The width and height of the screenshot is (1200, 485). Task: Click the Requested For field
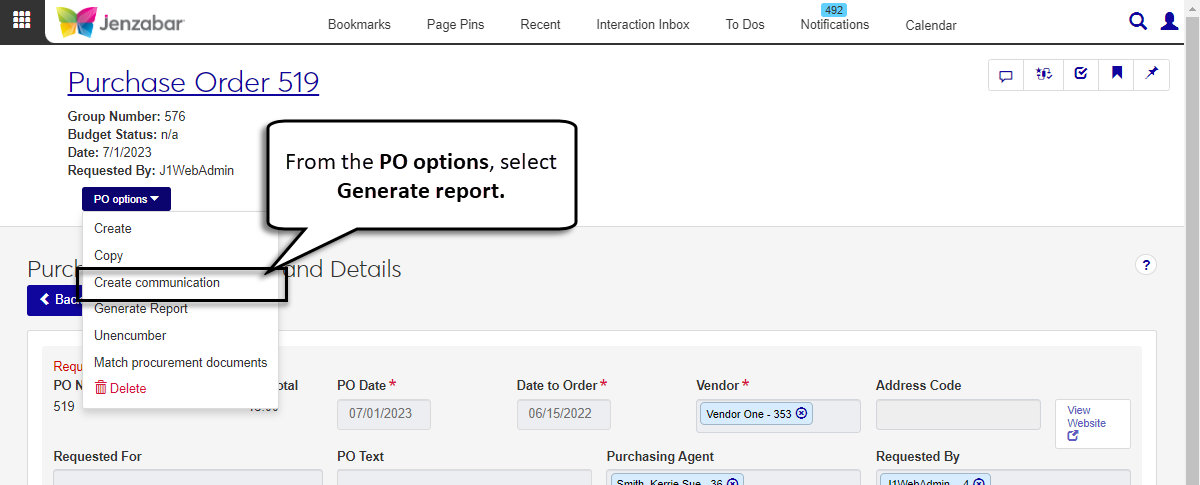188,477
